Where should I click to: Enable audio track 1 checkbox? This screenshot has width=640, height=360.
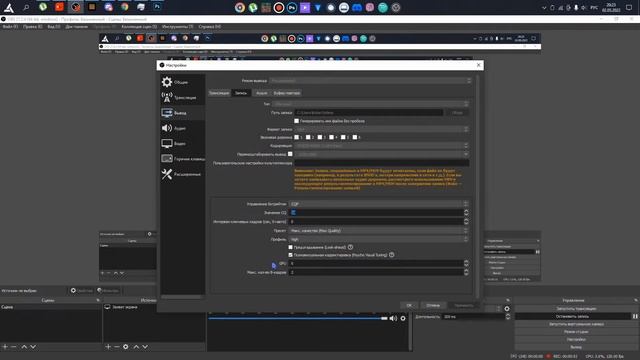(296, 137)
